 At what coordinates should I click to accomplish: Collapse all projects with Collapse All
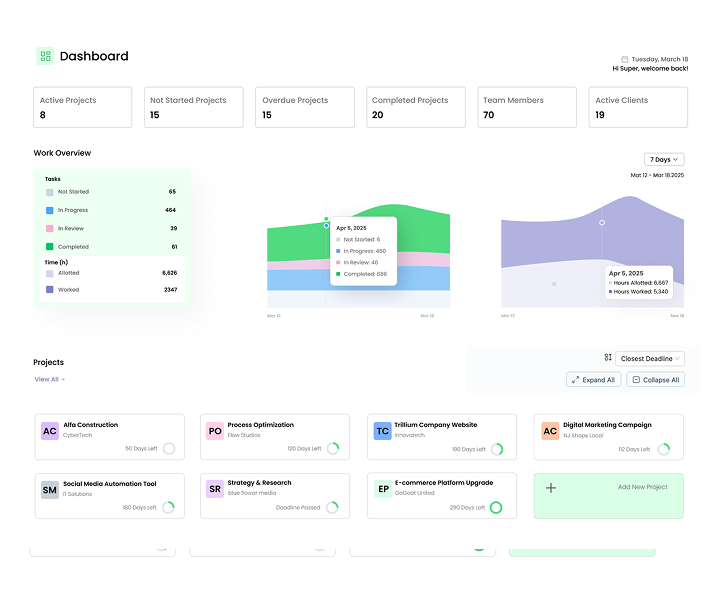click(x=655, y=380)
